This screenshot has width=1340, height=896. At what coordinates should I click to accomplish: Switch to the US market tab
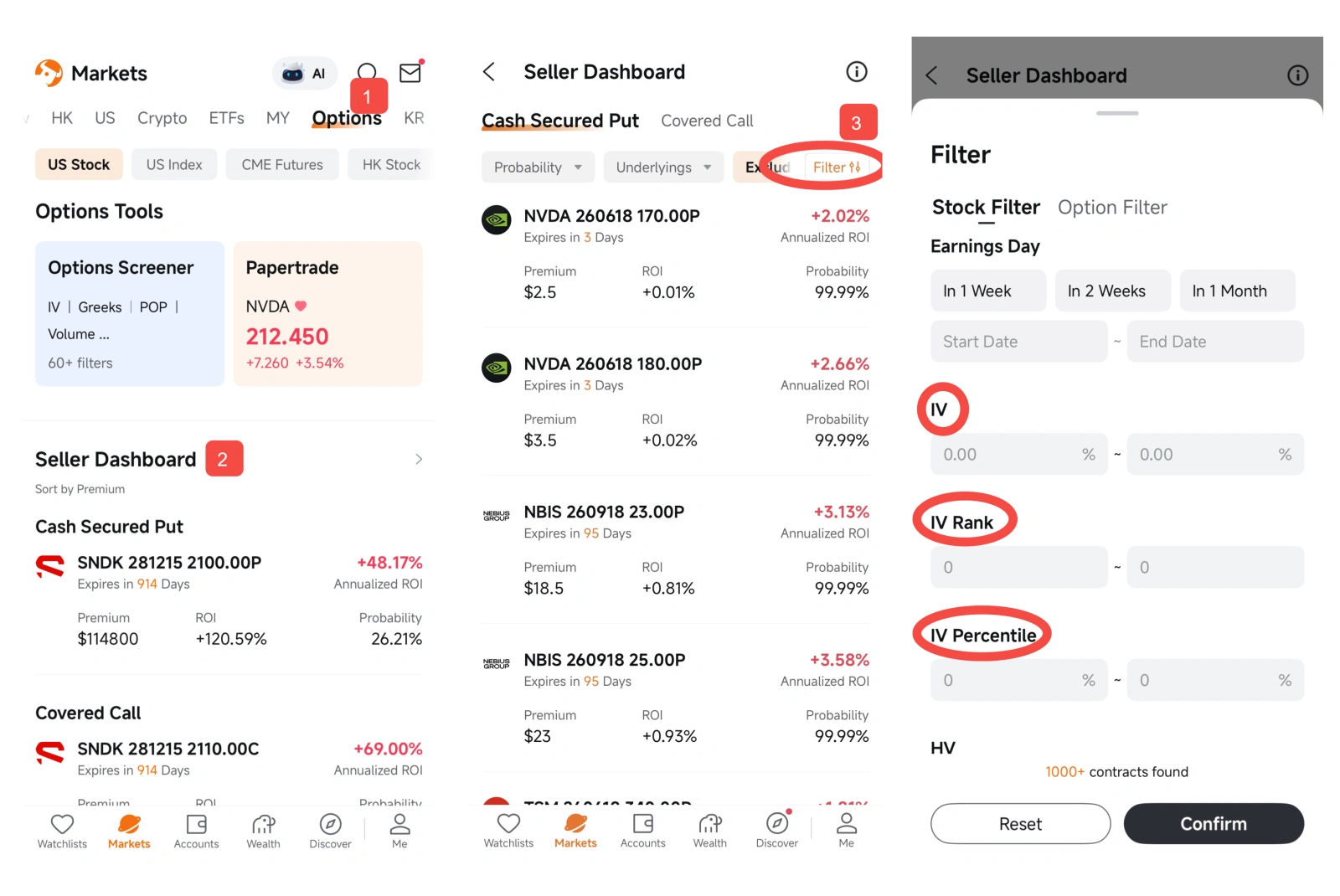tap(105, 118)
